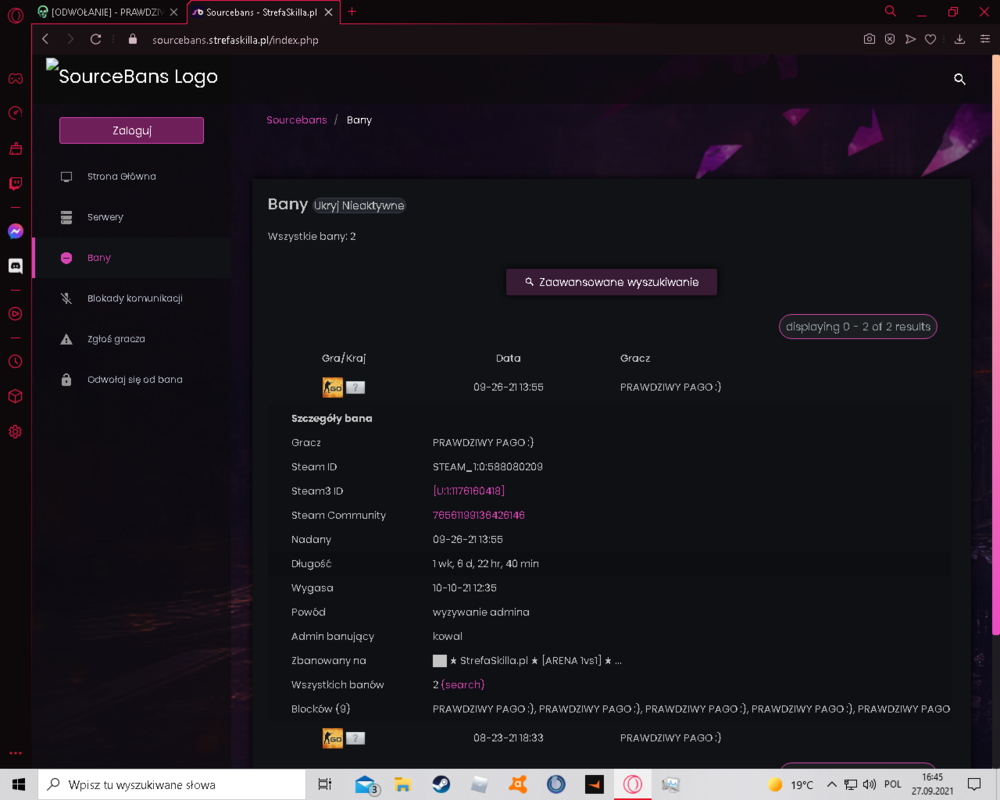The height and width of the screenshot is (800, 1000).
Task: Open the Steam Community profile ID link
Action: [479, 515]
